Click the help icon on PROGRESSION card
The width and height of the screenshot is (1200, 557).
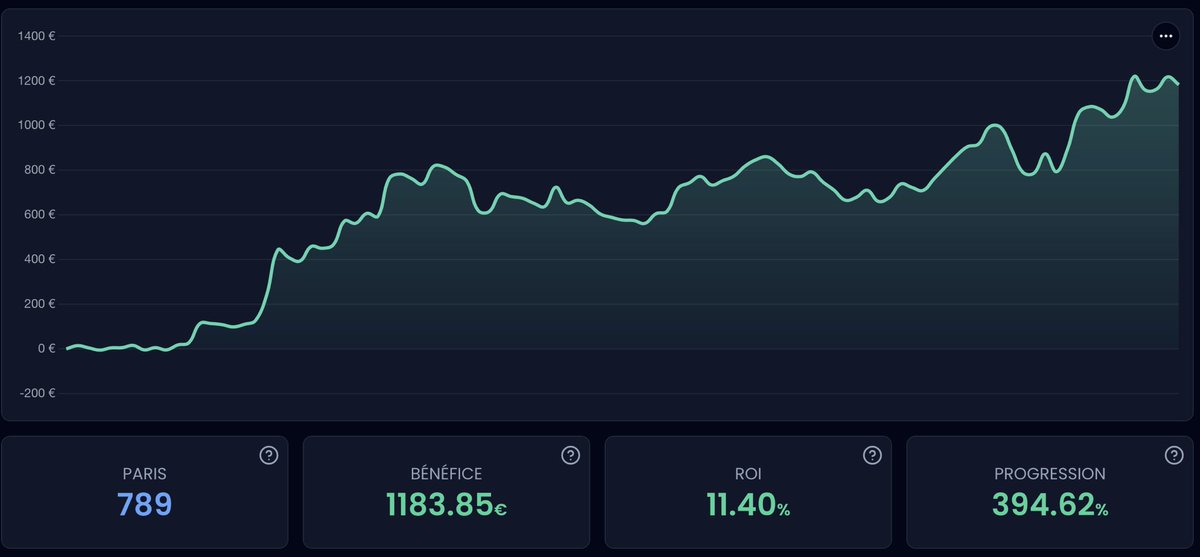(1174, 455)
